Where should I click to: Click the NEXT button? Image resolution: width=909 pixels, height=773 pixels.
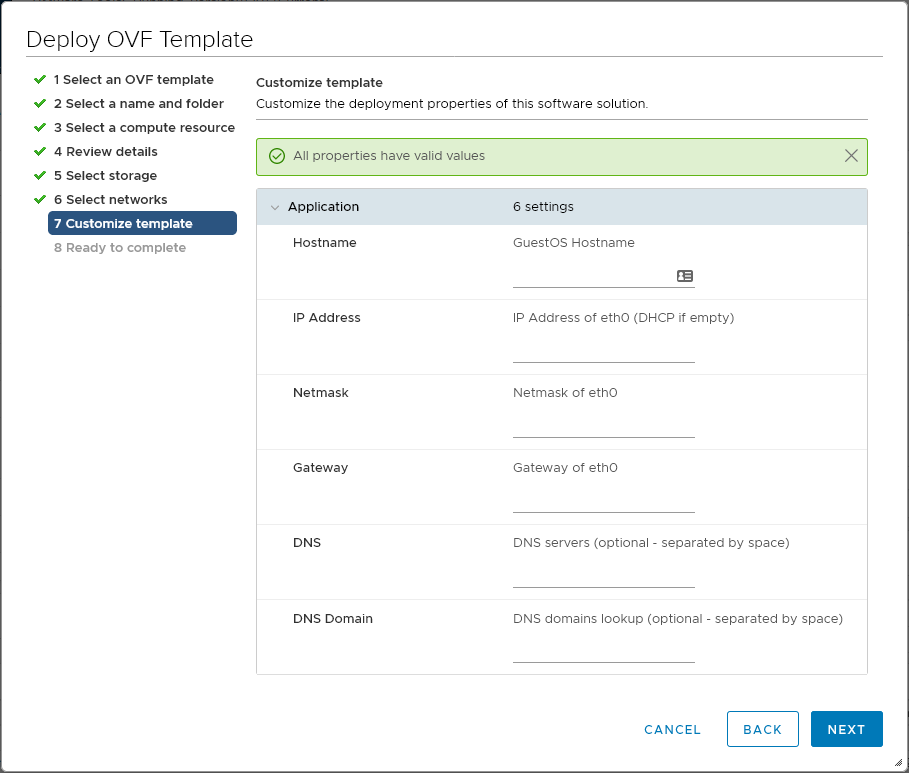click(x=846, y=729)
